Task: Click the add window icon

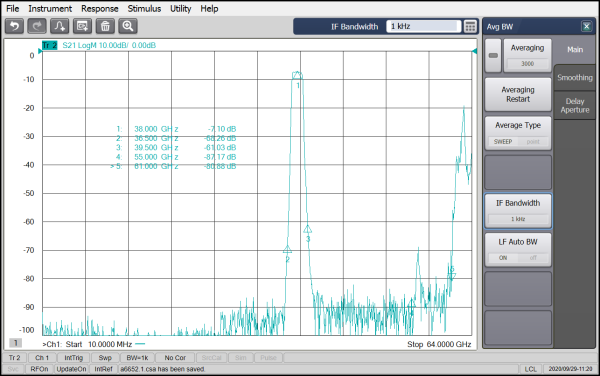Action: point(82,26)
